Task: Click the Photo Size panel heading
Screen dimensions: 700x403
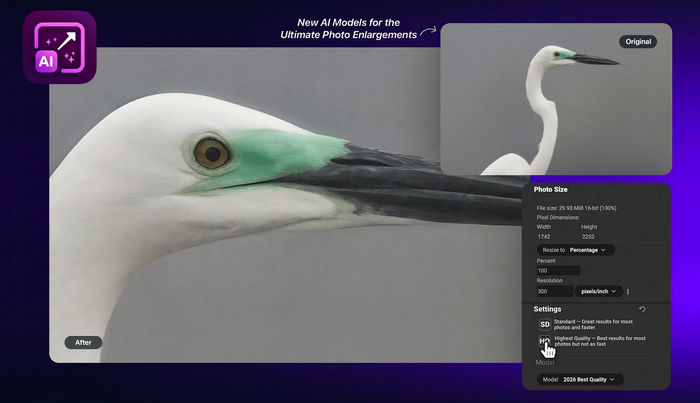Action: click(550, 189)
